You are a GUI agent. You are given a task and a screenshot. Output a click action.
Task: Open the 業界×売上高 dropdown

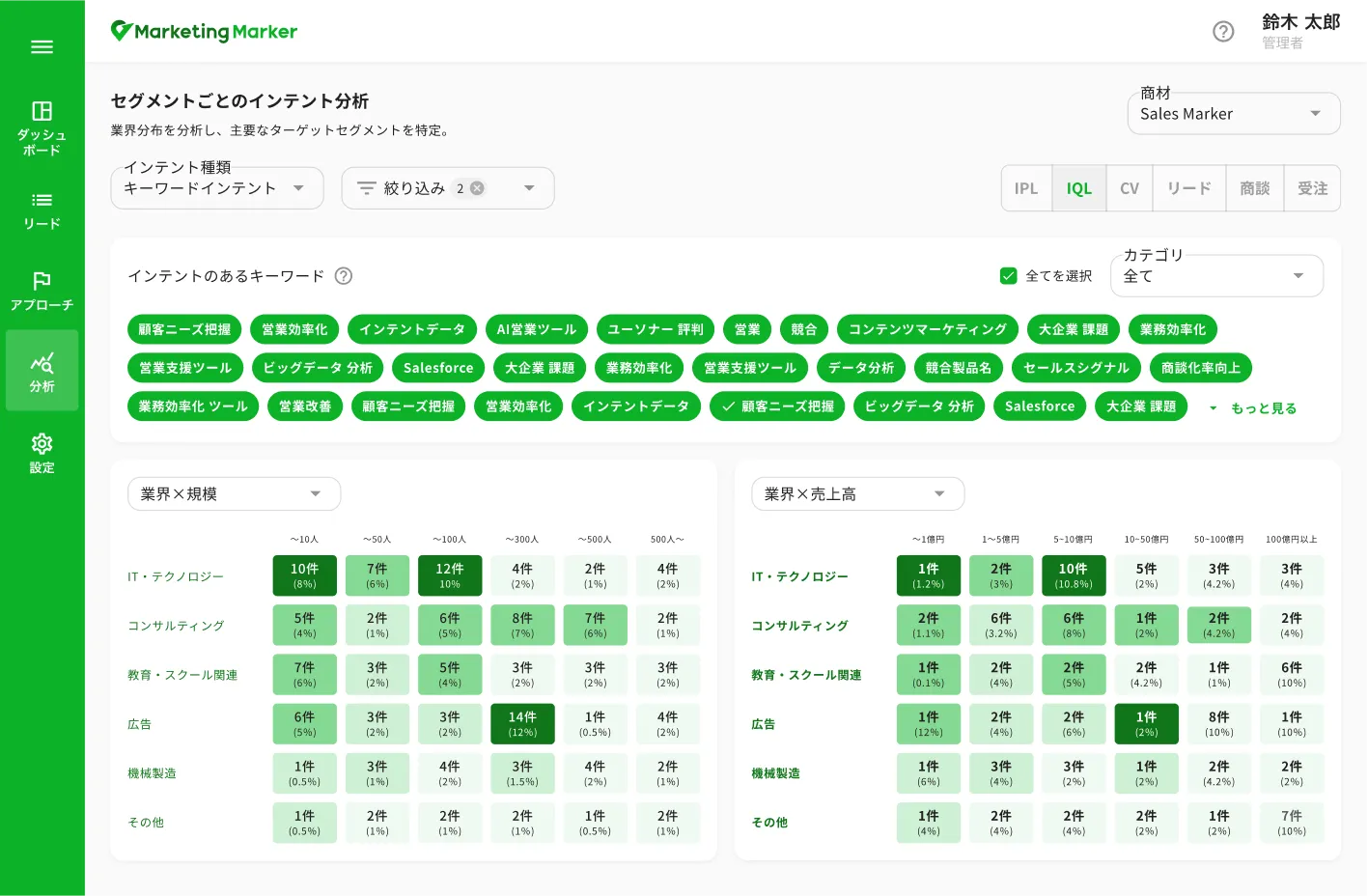click(x=857, y=494)
